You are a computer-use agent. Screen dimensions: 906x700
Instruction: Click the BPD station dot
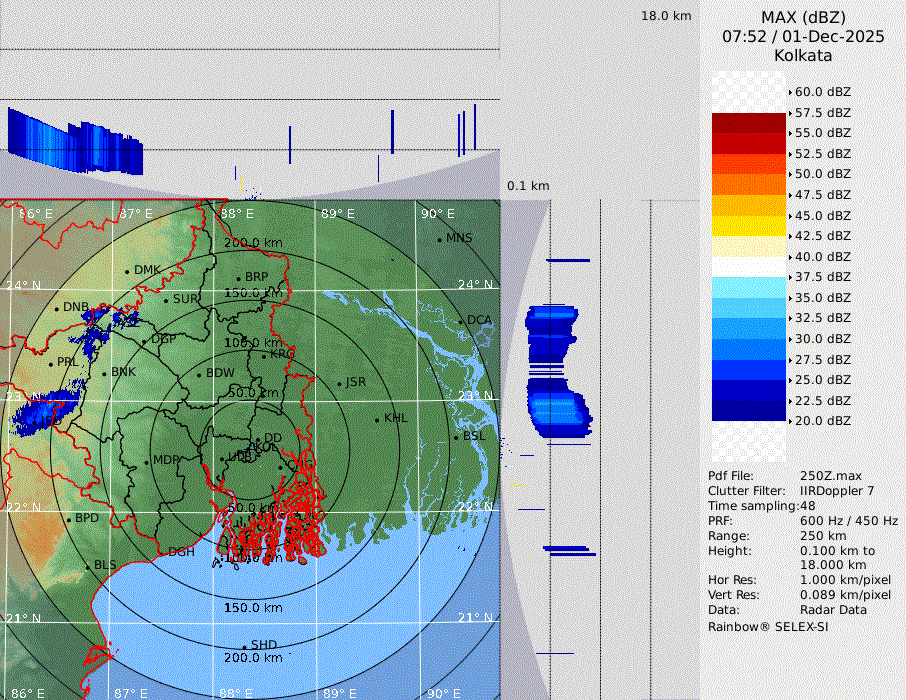pyautogui.click(x=69, y=519)
